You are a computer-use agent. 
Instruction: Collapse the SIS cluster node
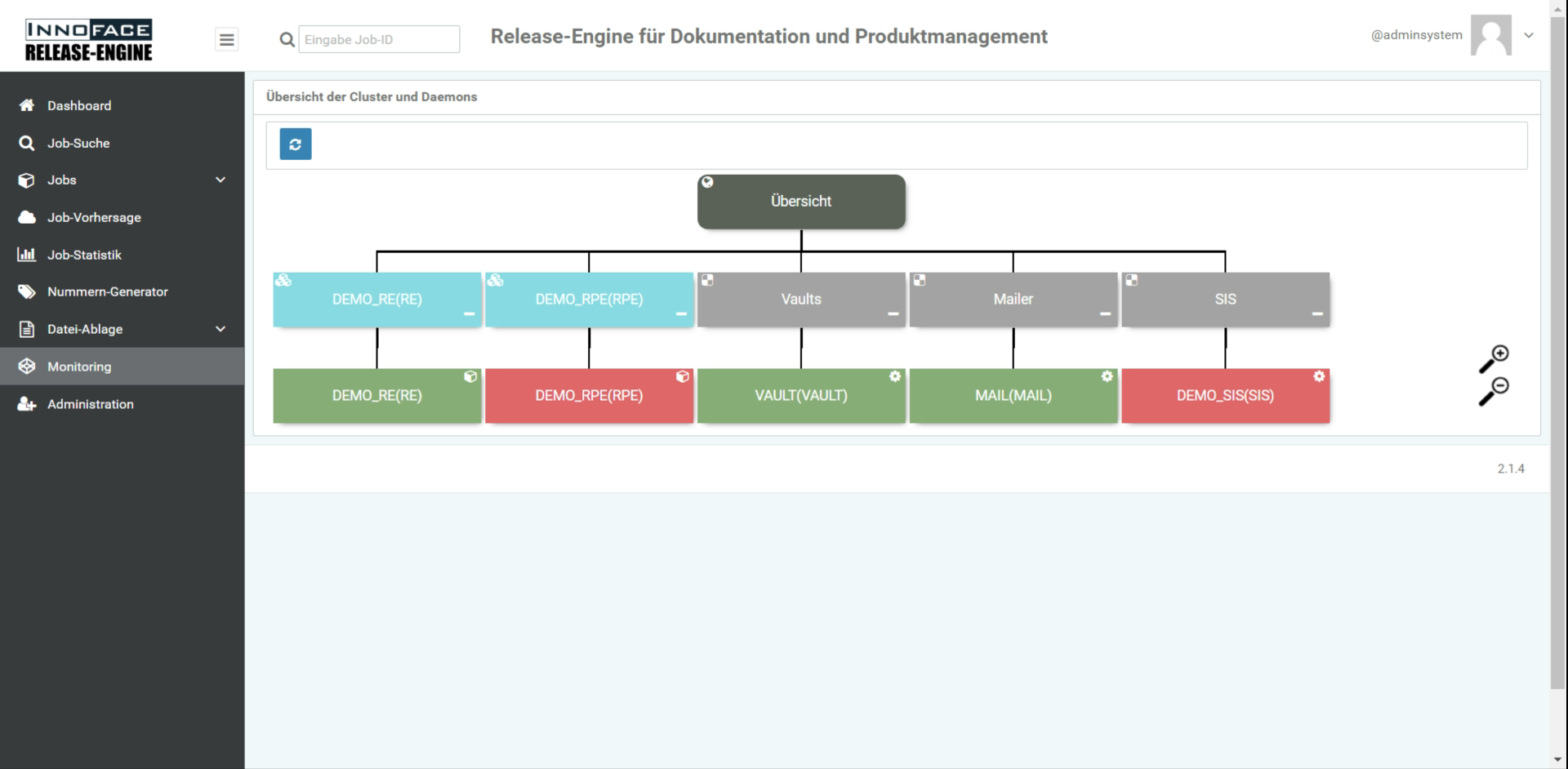1317,313
